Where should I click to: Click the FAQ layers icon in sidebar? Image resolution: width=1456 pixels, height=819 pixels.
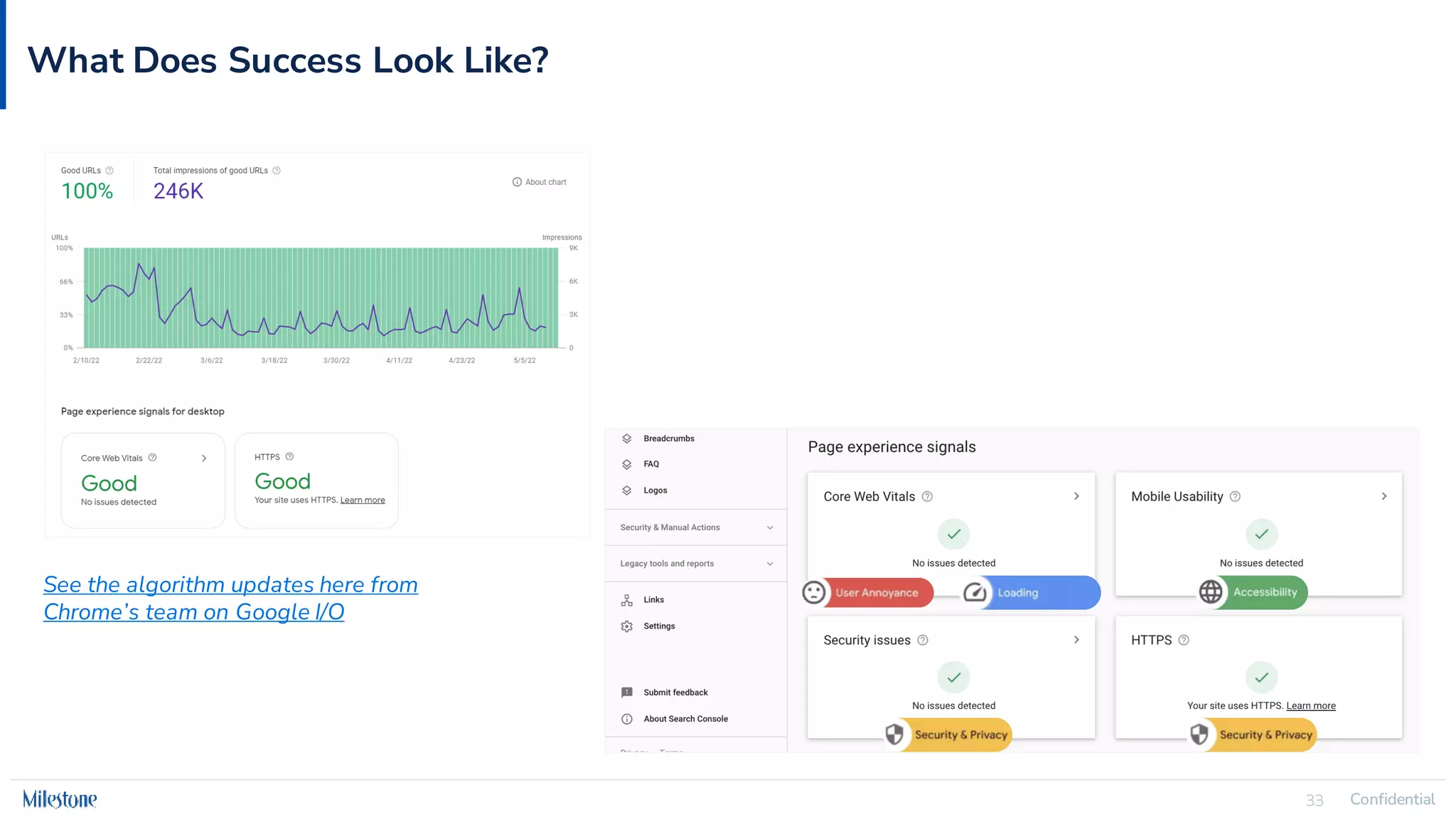(626, 464)
